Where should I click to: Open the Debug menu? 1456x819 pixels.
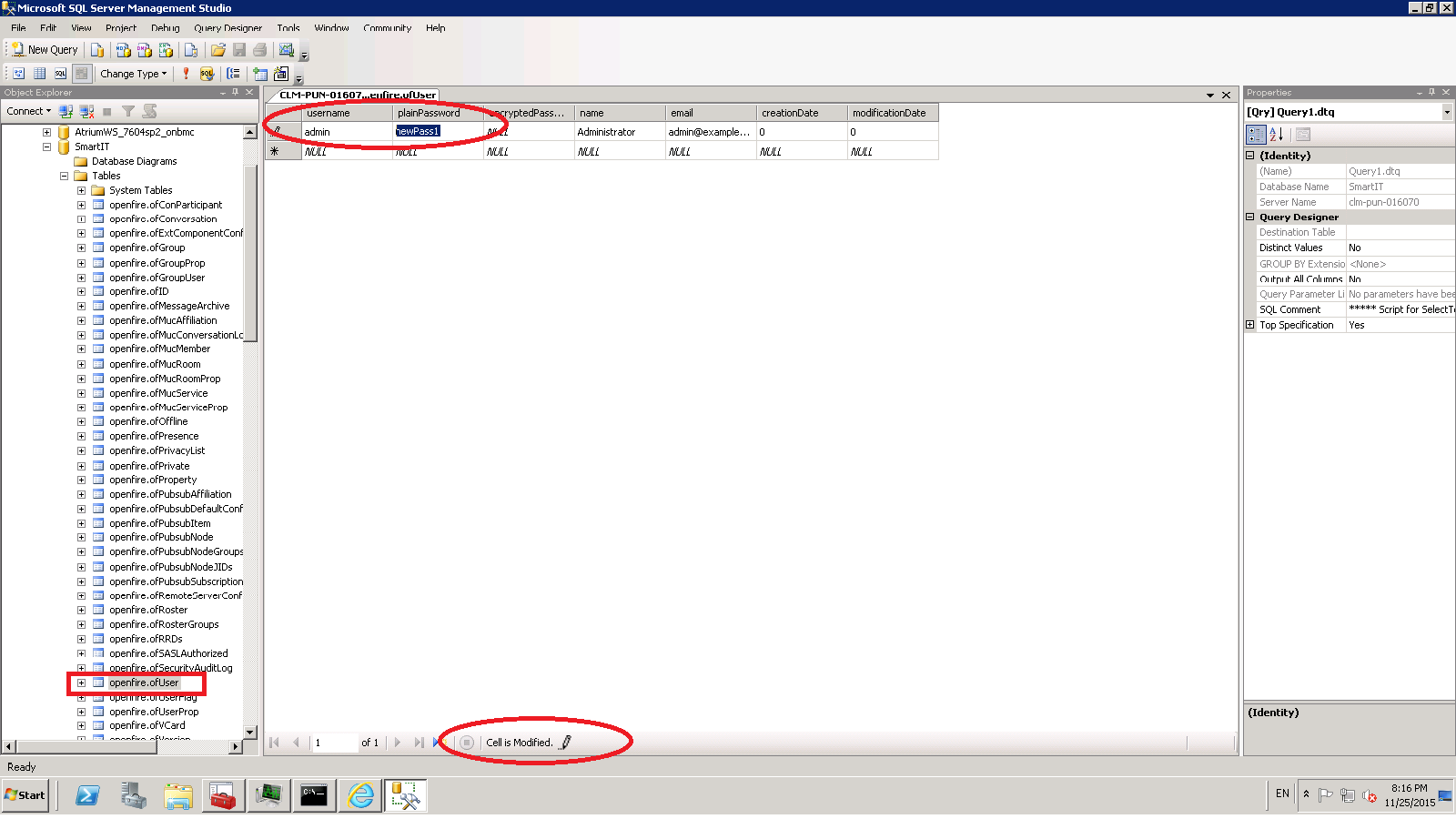tap(165, 28)
